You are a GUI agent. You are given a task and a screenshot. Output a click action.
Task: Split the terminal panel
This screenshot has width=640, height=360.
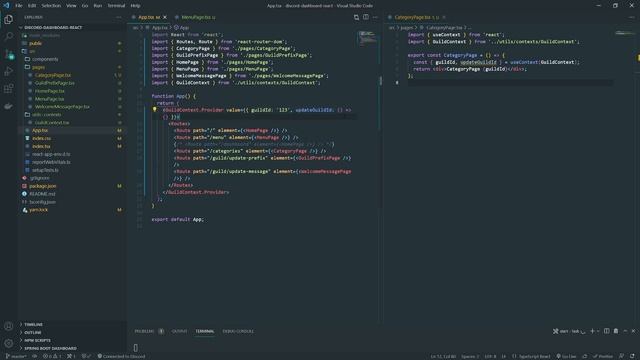pos(607,331)
